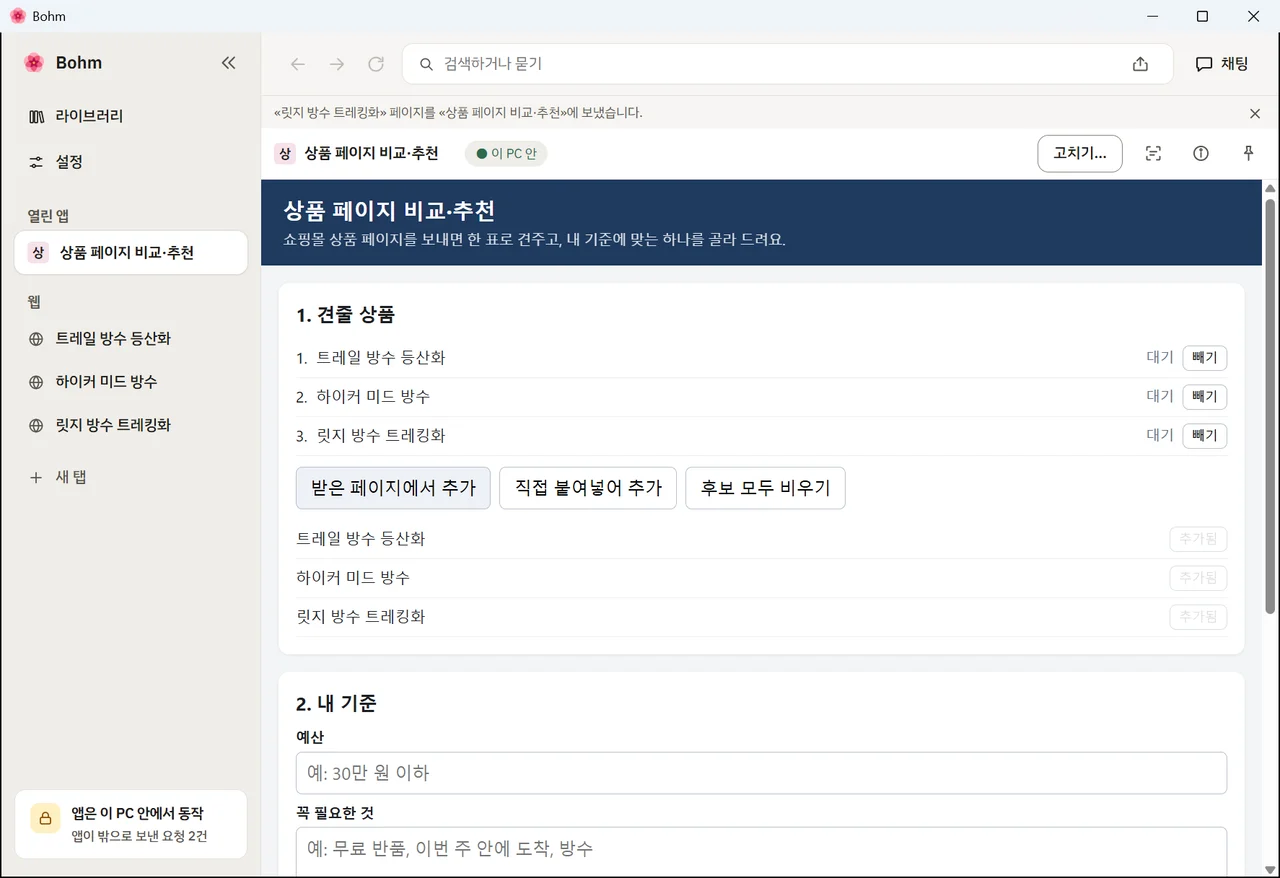Viewport: 1280px width, 878px height.
Task: Switch to the 릿지 방수 트레킹화 web tab
Action: click(131, 425)
